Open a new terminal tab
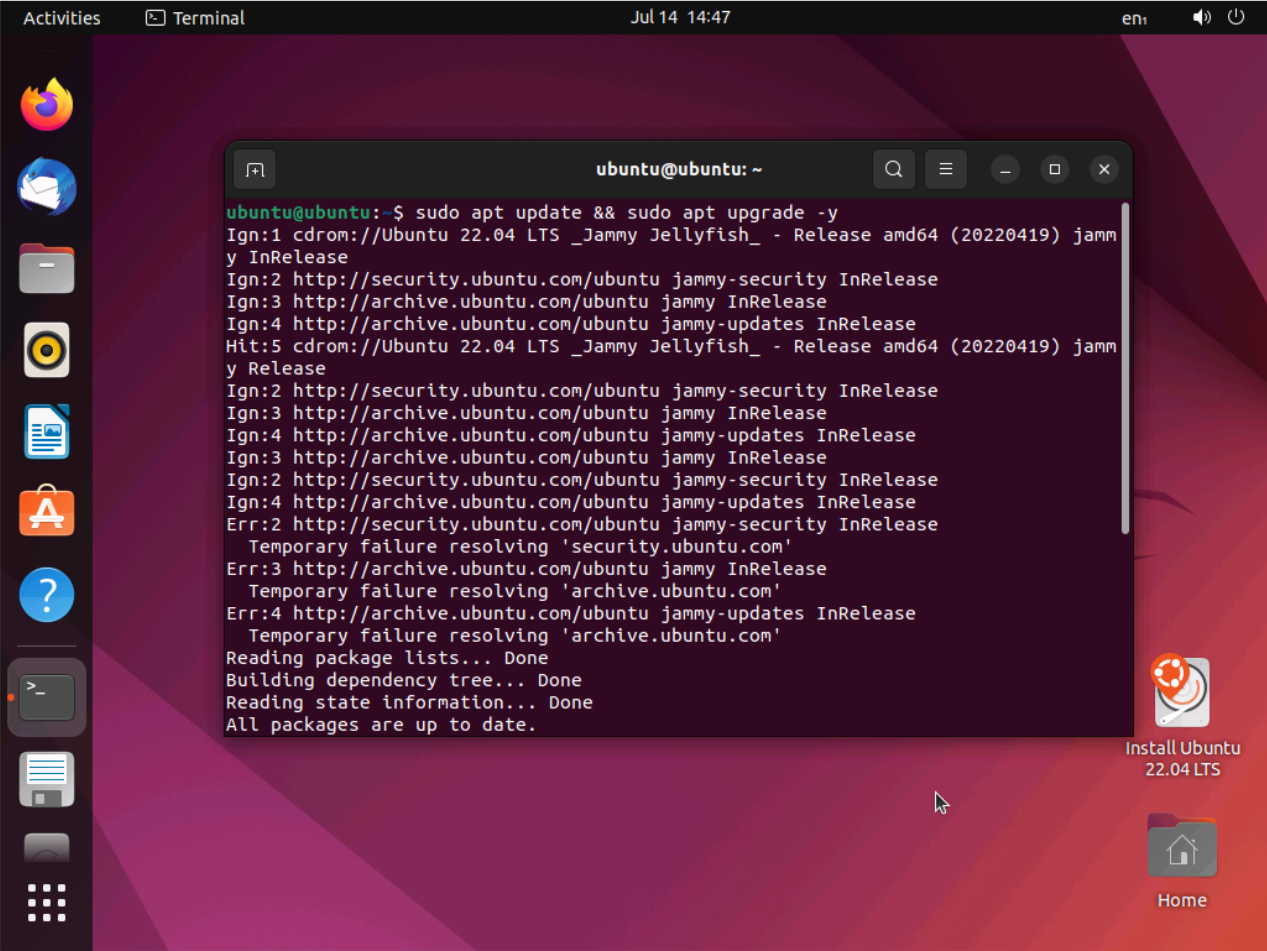This screenshot has width=1267, height=951. 255,169
